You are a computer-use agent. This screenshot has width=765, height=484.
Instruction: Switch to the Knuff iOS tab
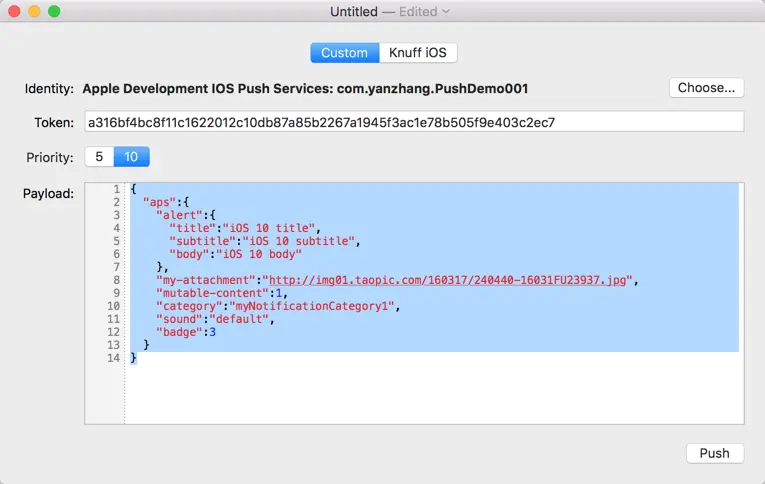point(418,53)
